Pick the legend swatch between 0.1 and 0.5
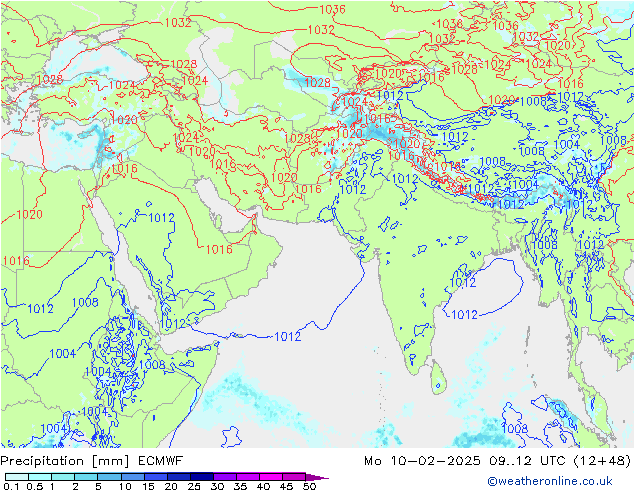 click(x=17, y=477)
